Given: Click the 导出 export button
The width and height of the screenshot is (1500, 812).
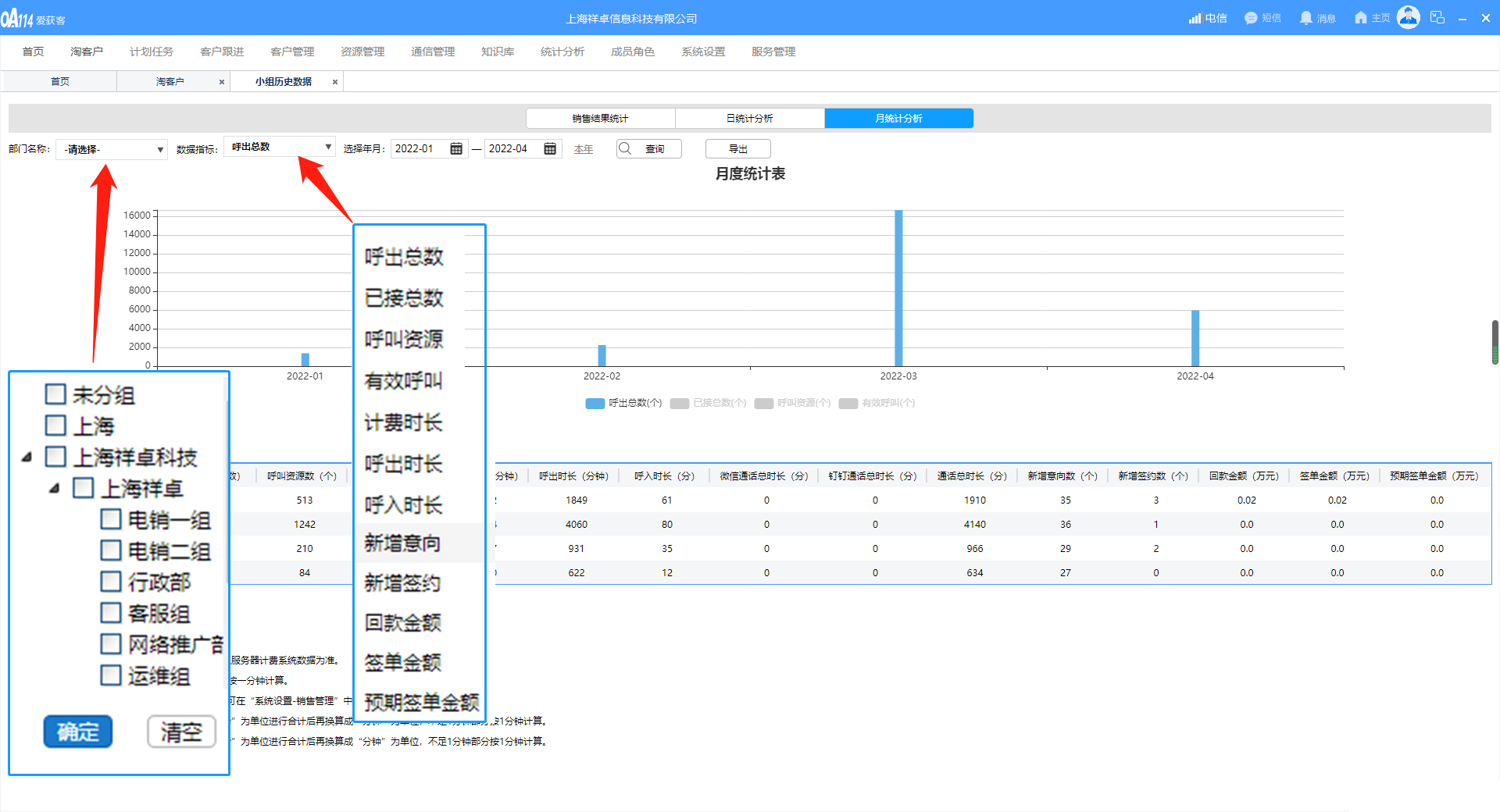Looking at the screenshot, I should click(x=738, y=148).
